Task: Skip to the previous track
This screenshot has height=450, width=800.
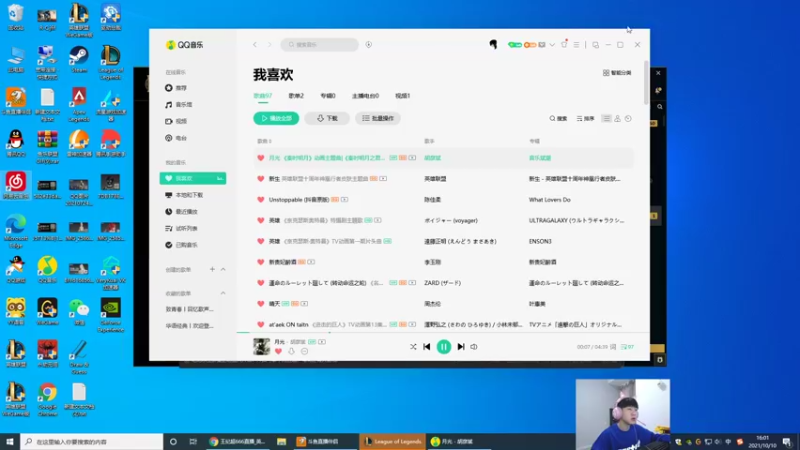Action: 427,347
